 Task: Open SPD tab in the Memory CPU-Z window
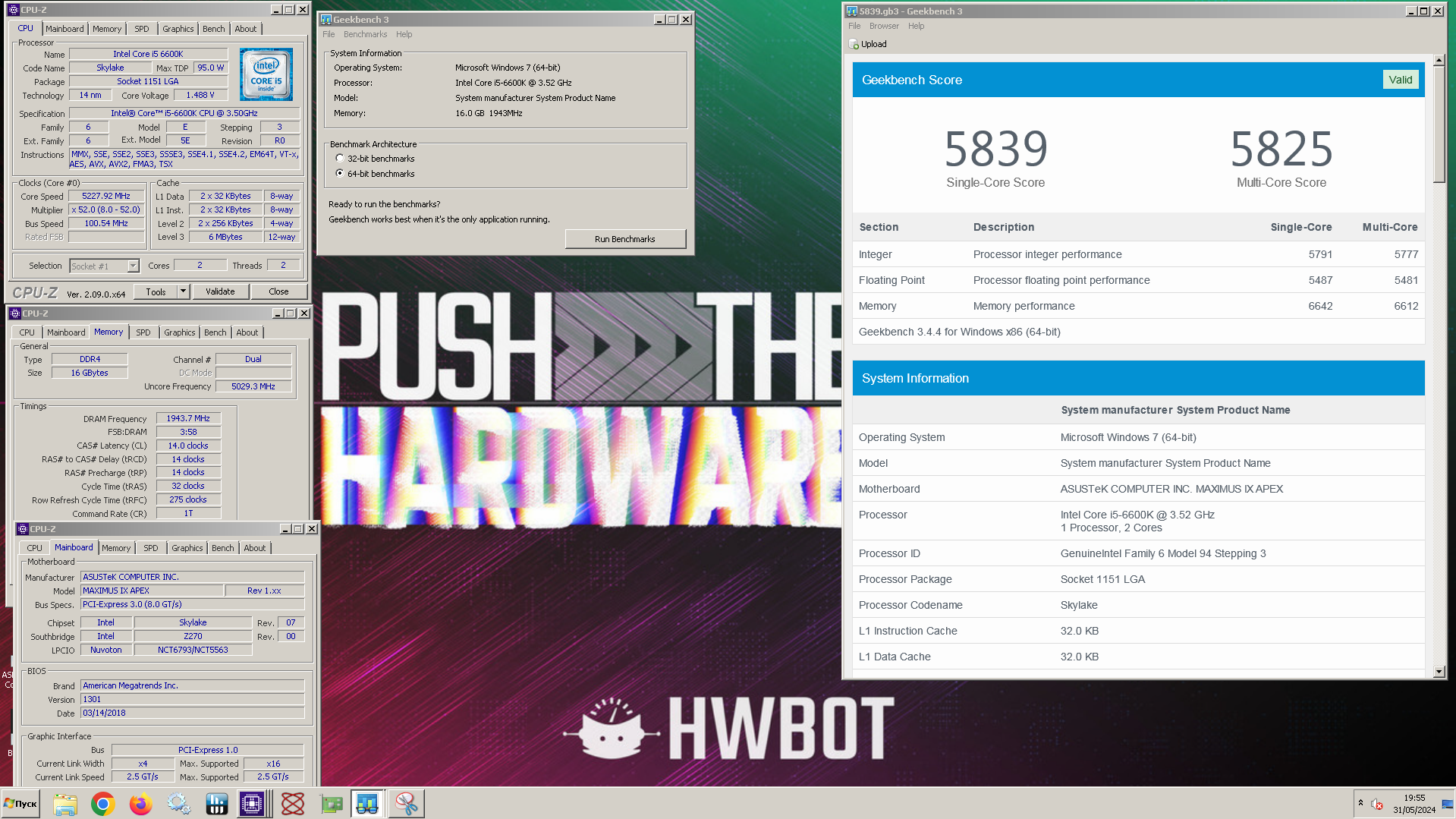tap(143, 332)
